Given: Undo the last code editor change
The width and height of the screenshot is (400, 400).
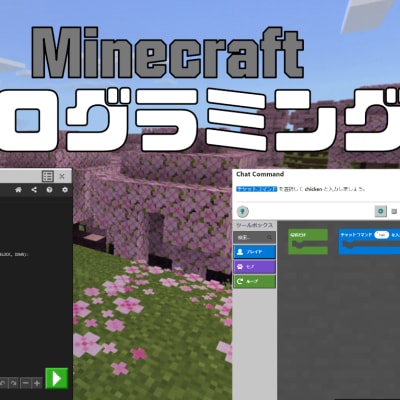Looking at the screenshot, I should [x=3, y=383].
